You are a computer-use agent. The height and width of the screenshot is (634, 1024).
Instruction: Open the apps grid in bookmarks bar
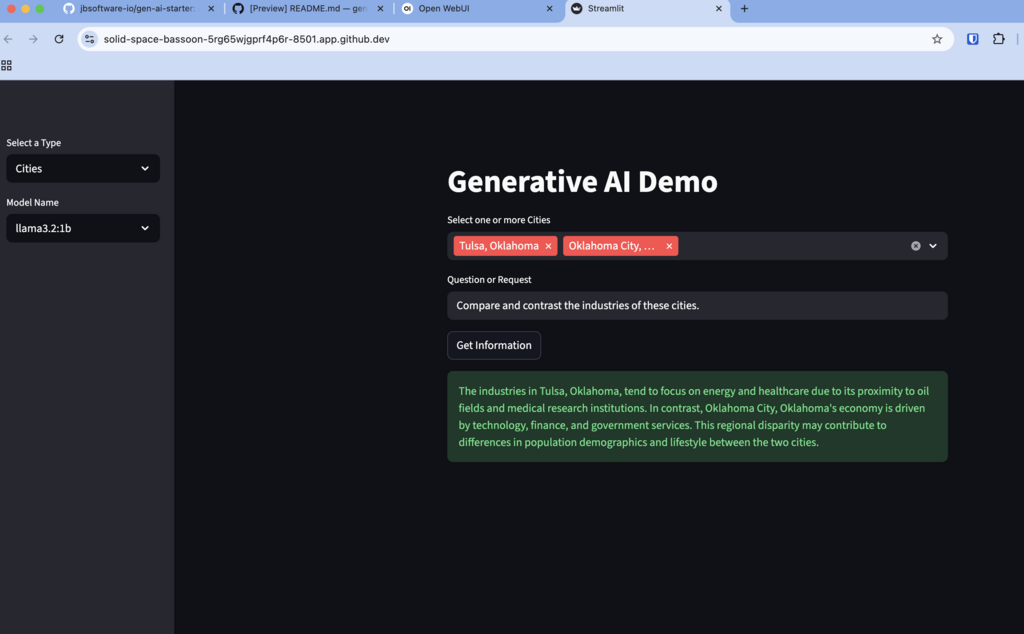(x=7, y=65)
